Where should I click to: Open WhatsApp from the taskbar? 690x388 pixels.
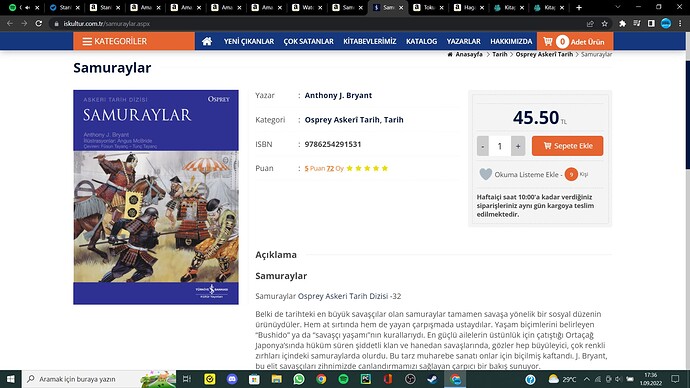click(x=299, y=379)
